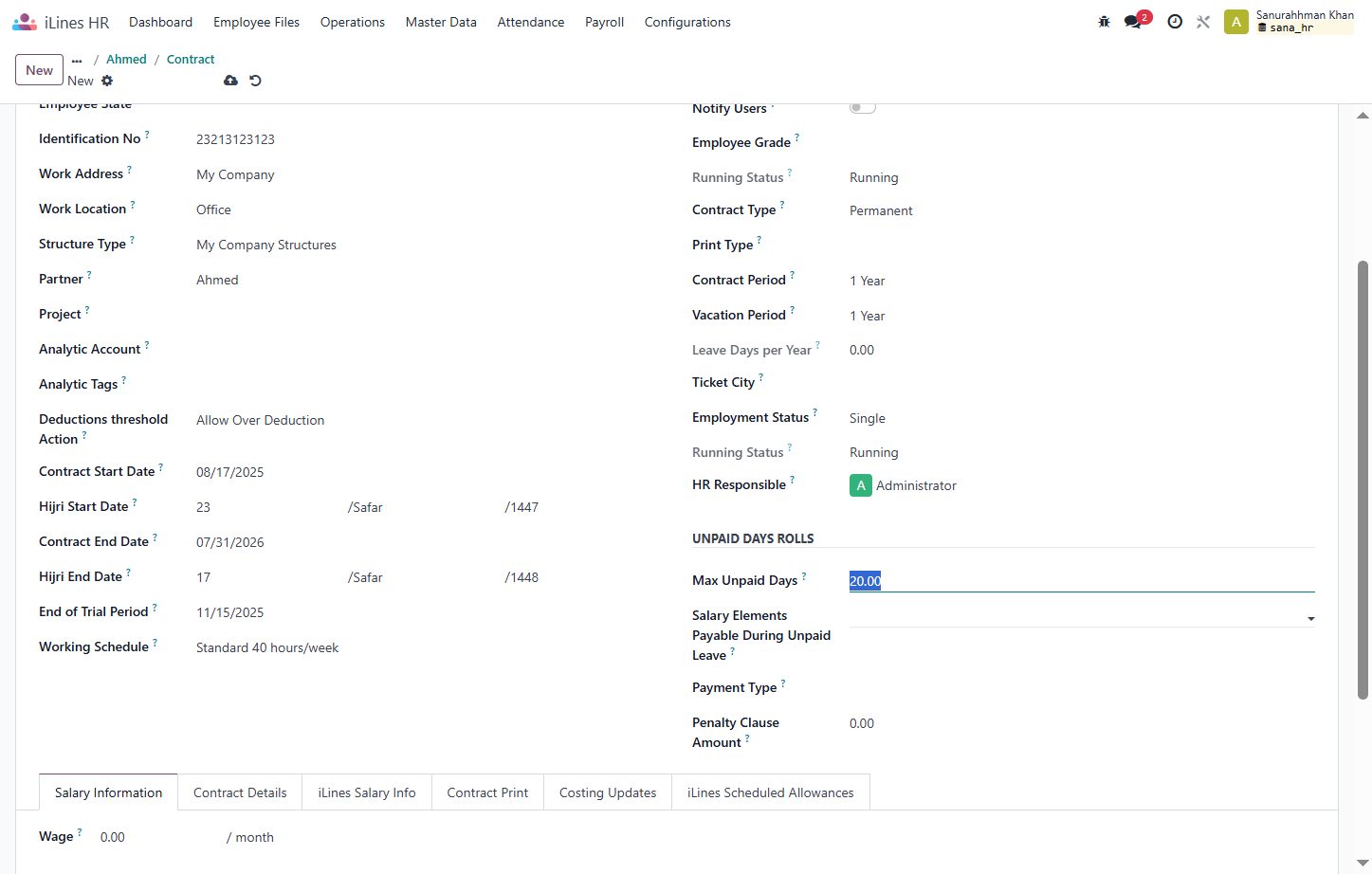The height and width of the screenshot is (874, 1372).
Task: Switch to the iLines Salary Info tab
Action: click(367, 792)
